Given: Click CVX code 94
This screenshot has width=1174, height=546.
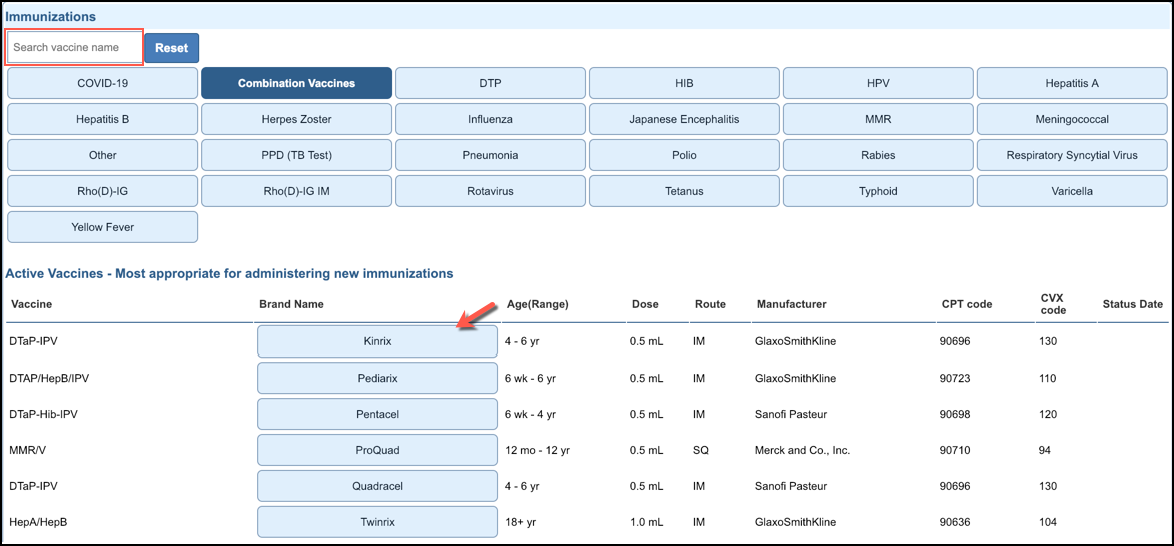Looking at the screenshot, I should coord(1045,450).
